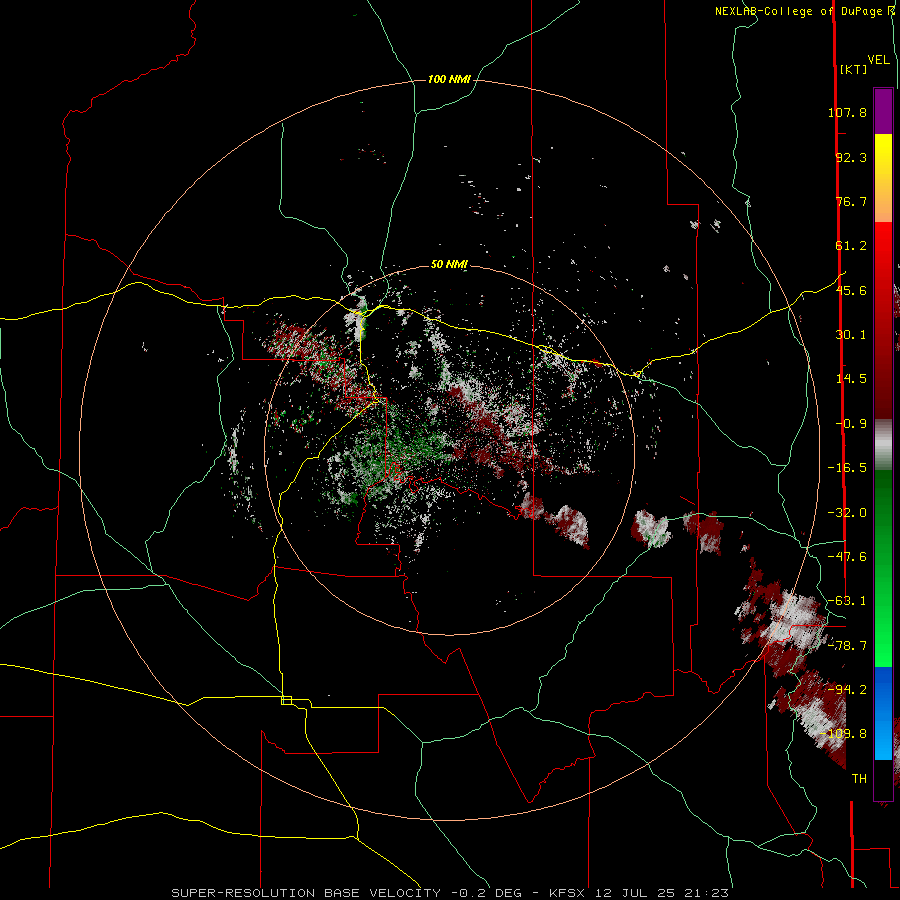The width and height of the screenshot is (900, 900).
Task: Select the 61.2 value on velocity scale
Action: (x=851, y=246)
